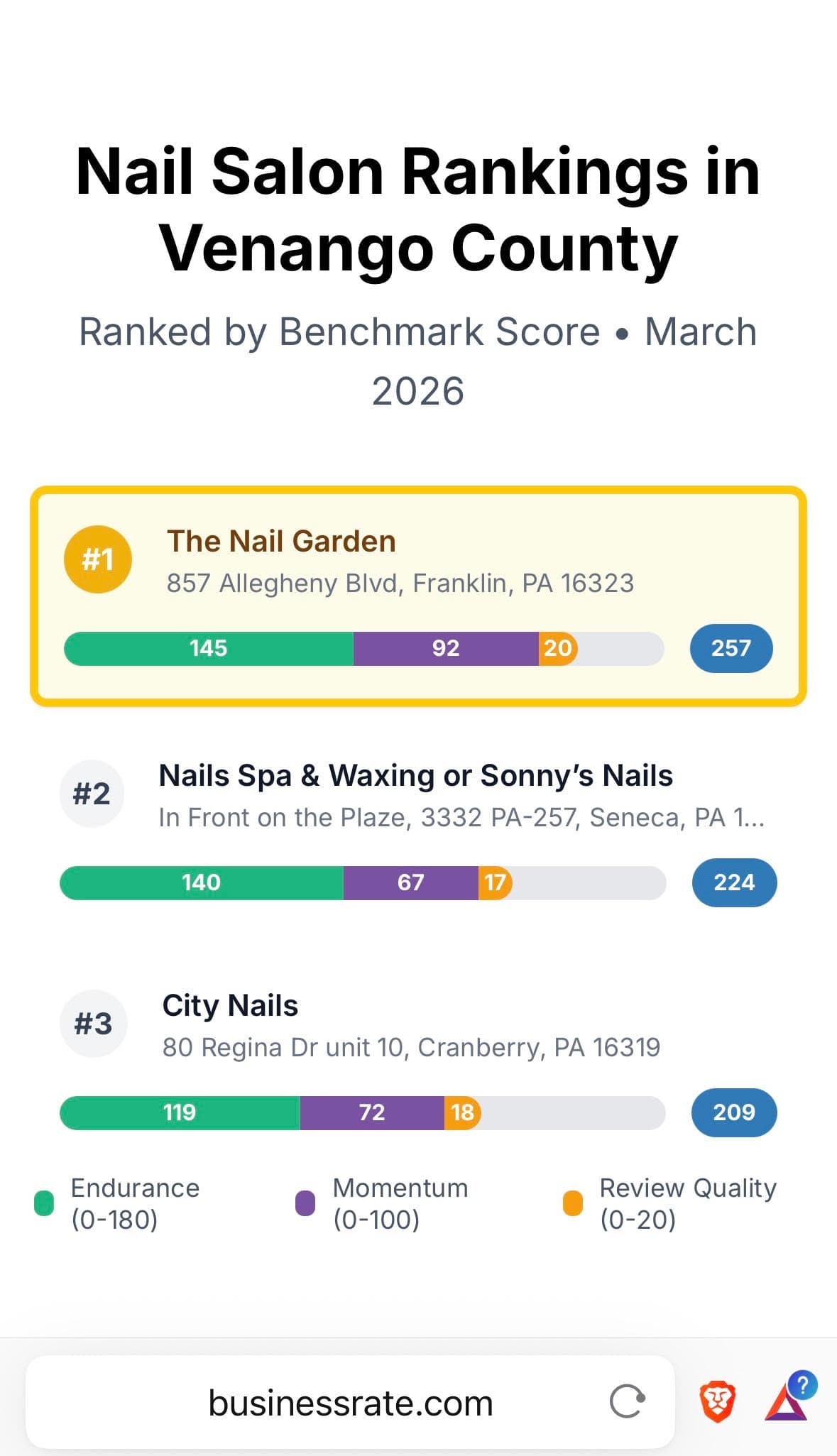
Task: Tap the #2 rank badge
Action: point(92,794)
